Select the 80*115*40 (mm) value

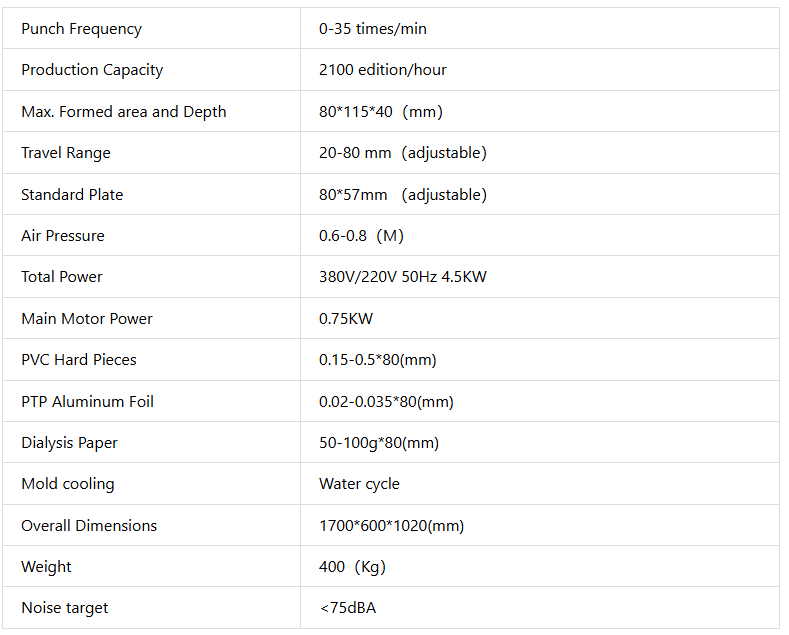(381, 112)
